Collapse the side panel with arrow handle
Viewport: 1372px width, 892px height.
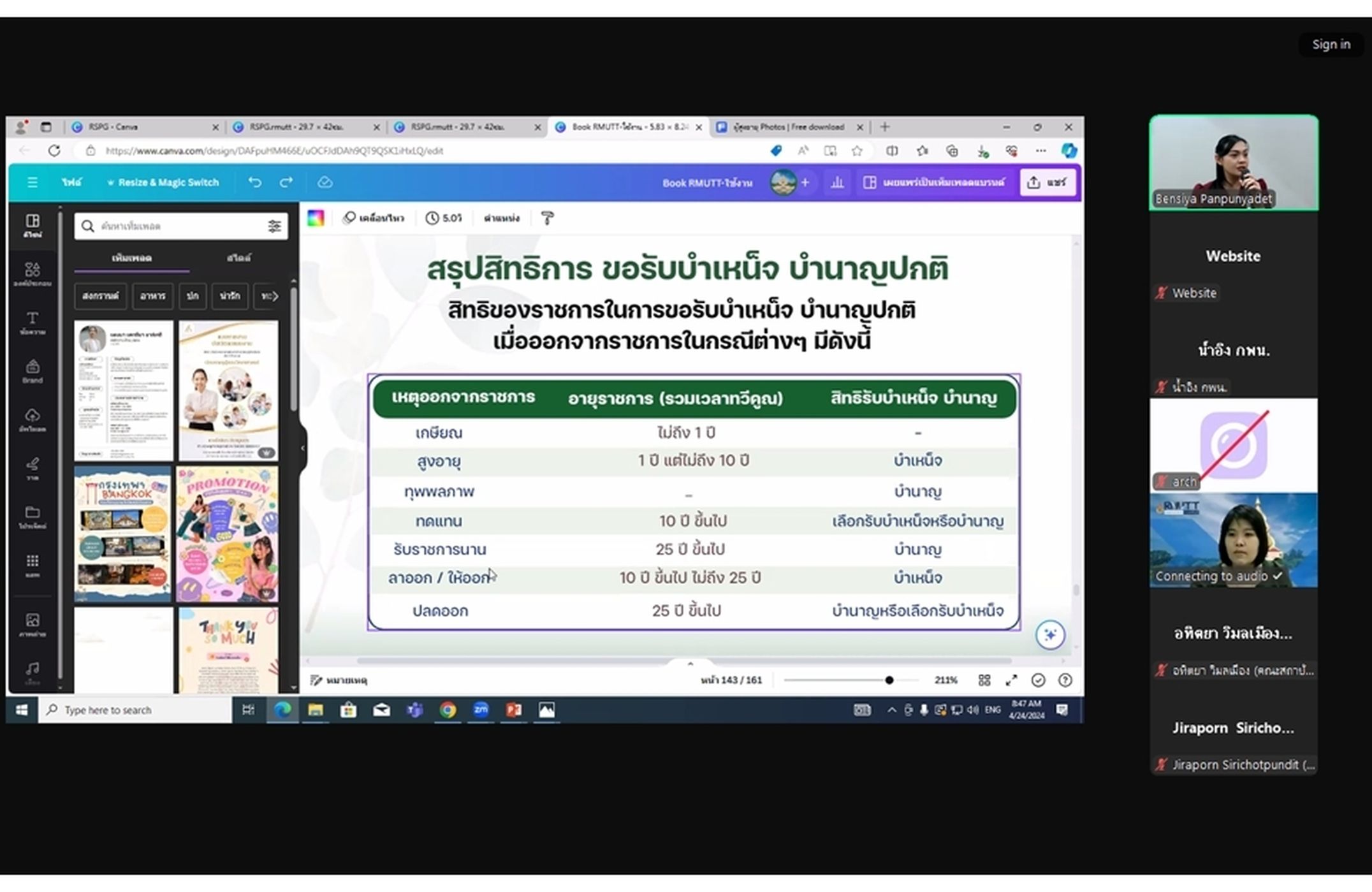click(x=303, y=448)
